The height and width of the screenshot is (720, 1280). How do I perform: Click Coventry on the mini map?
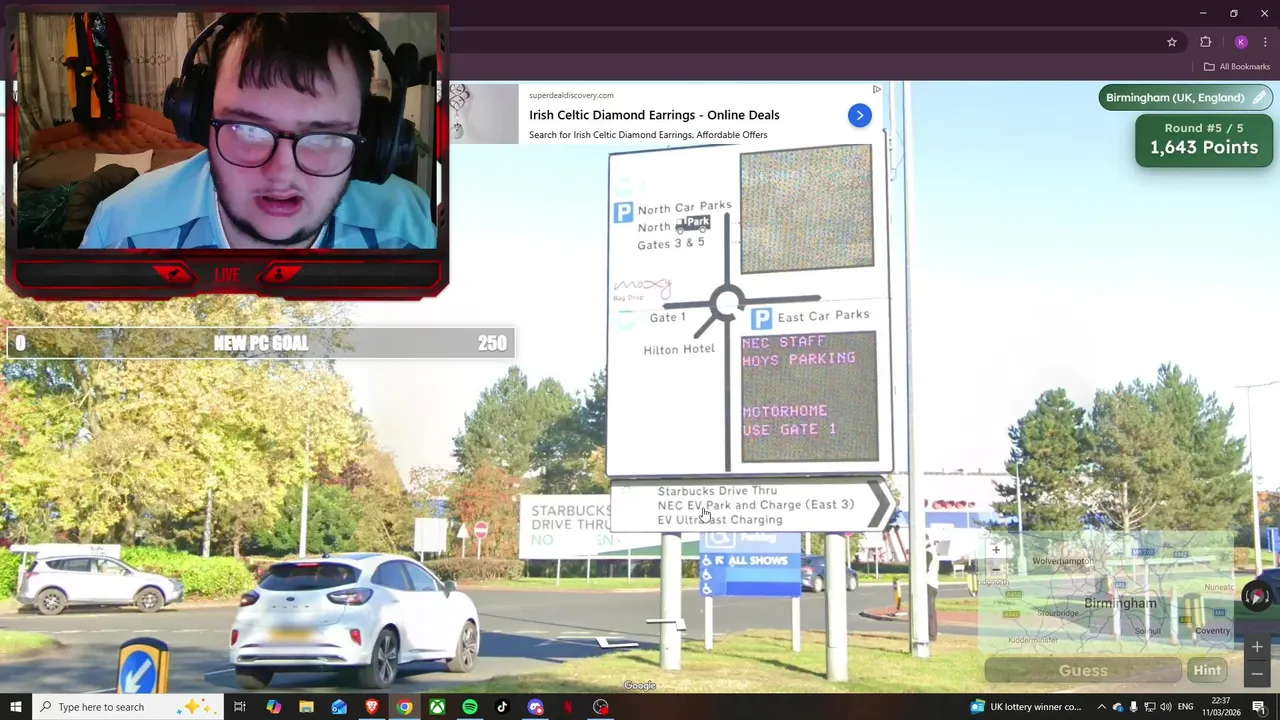pyautogui.click(x=1212, y=631)
